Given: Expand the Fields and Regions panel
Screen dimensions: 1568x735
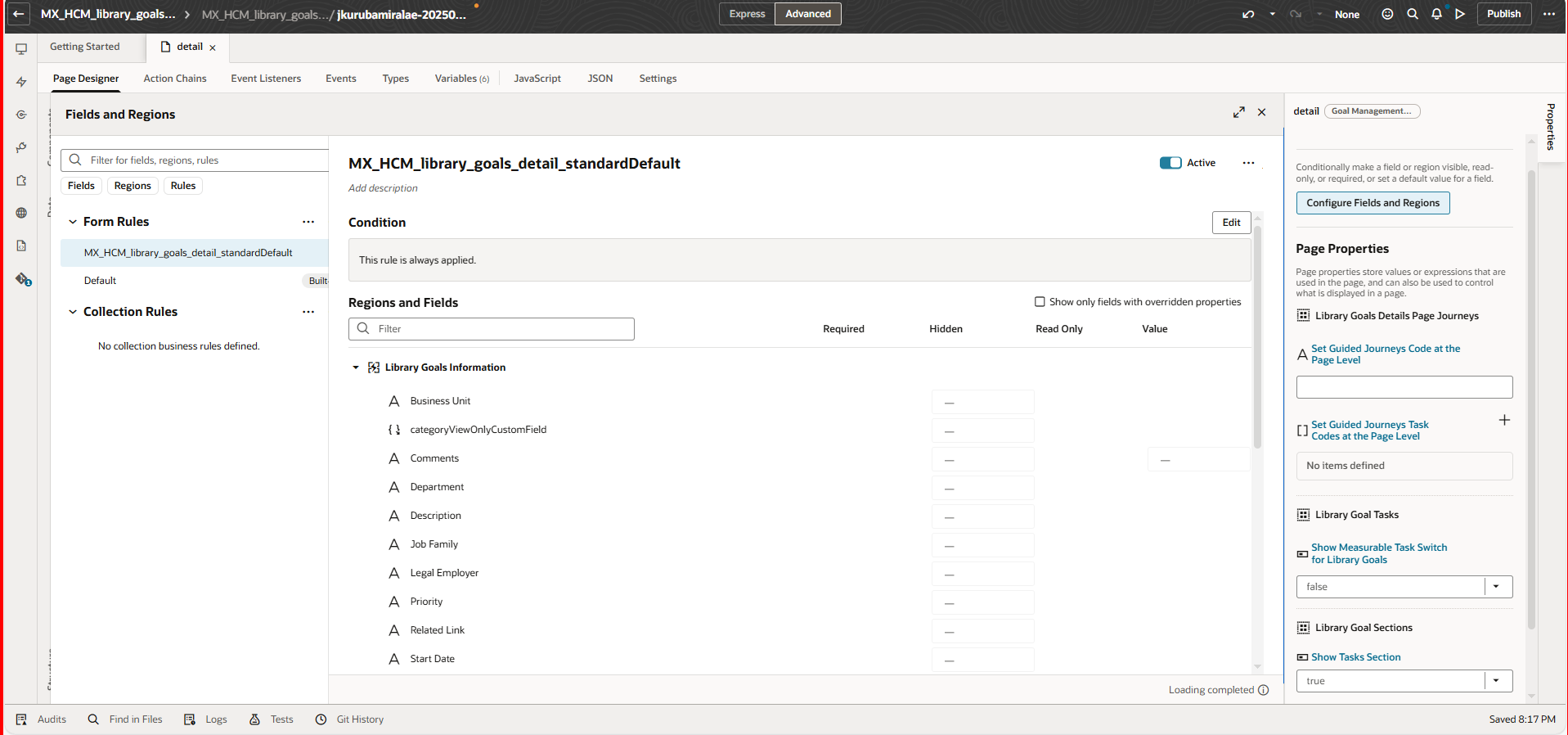Looking at the screenshot, I should [x=1239, y=112].
